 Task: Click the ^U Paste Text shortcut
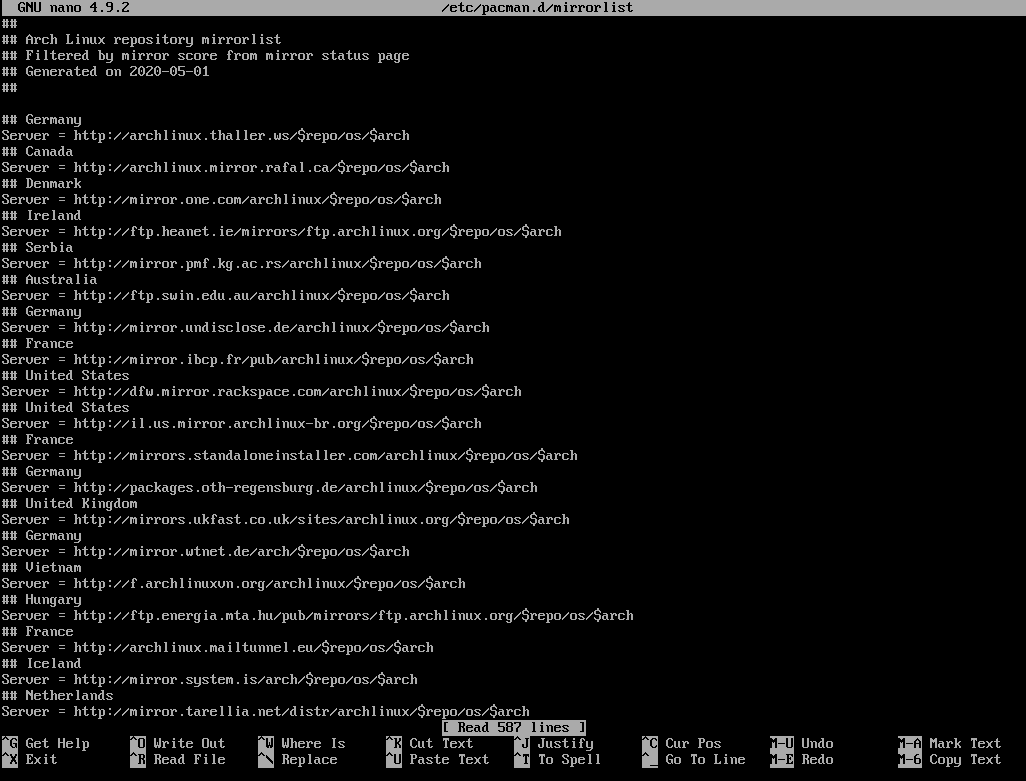tap(438, 760)
